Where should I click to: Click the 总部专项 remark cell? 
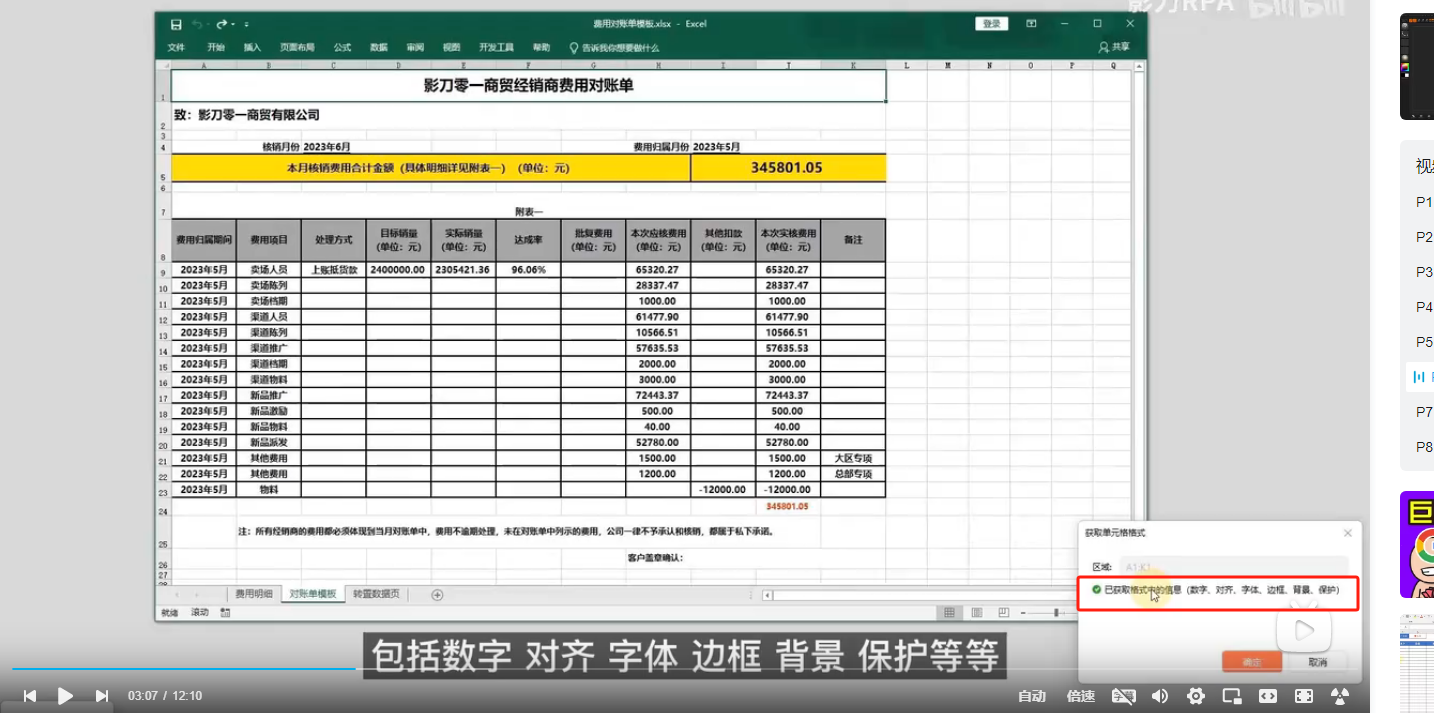[x=853, y=474]
